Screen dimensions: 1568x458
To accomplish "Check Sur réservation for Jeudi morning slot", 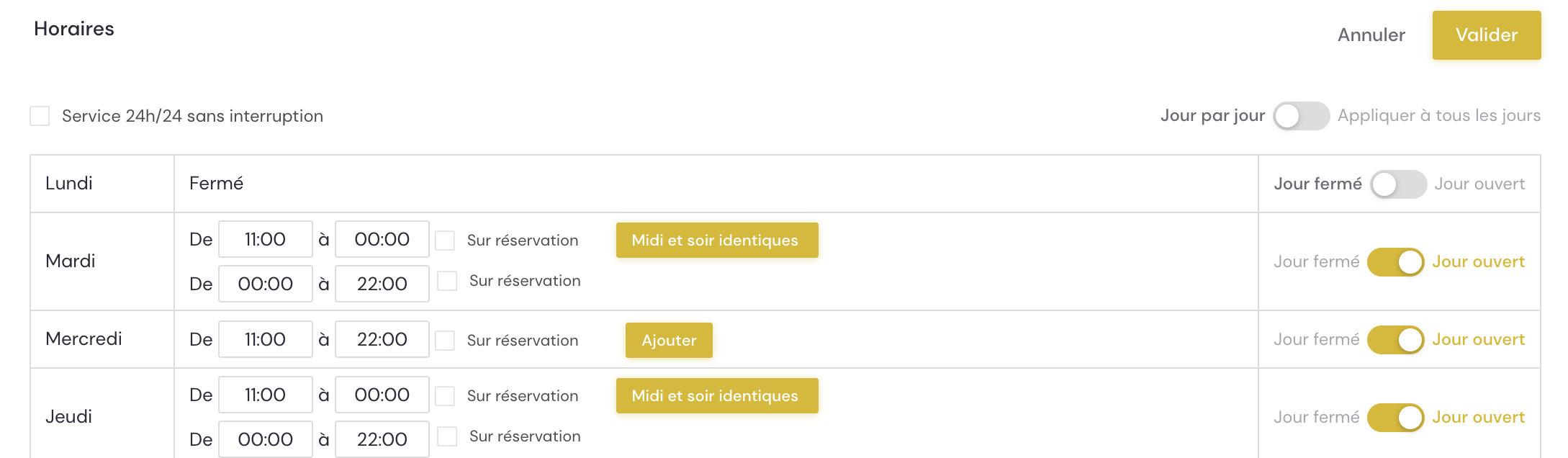I will pos(446,395).
